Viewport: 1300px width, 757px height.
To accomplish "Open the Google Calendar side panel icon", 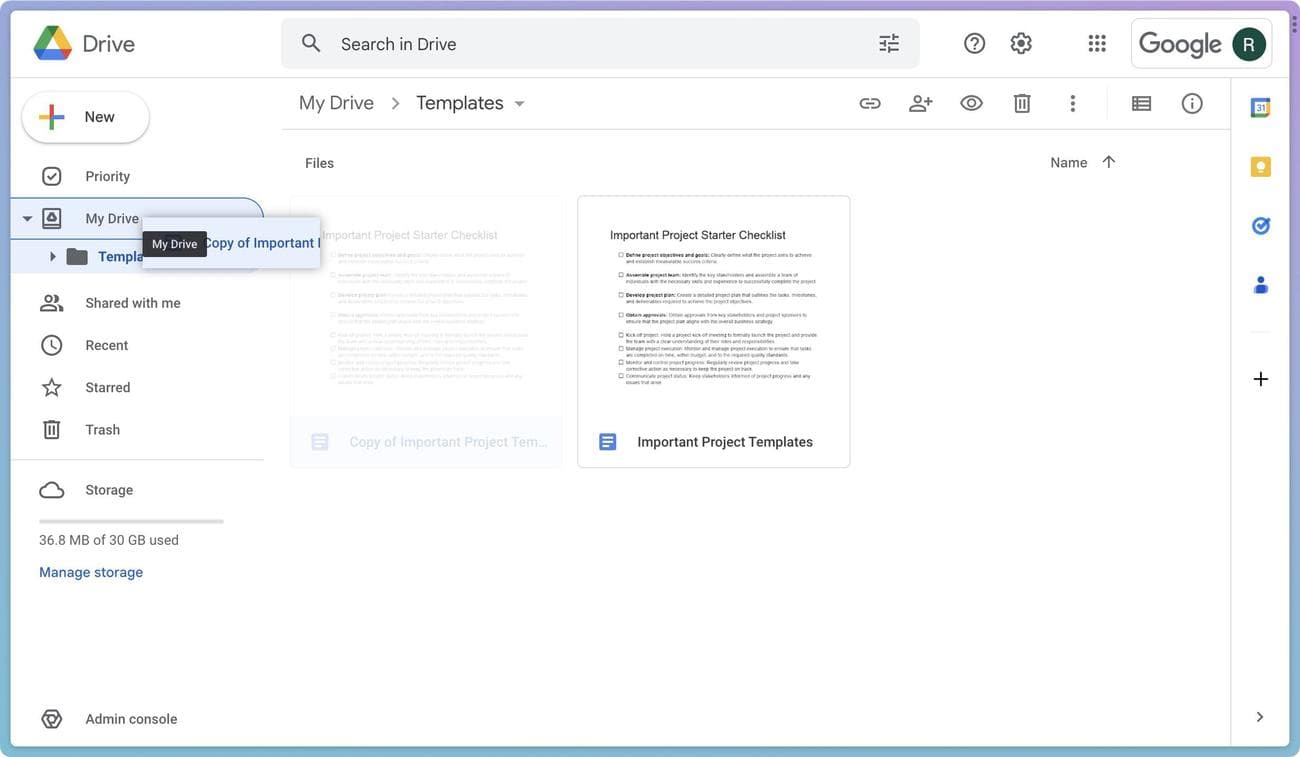I will [x=1260, y=108].
